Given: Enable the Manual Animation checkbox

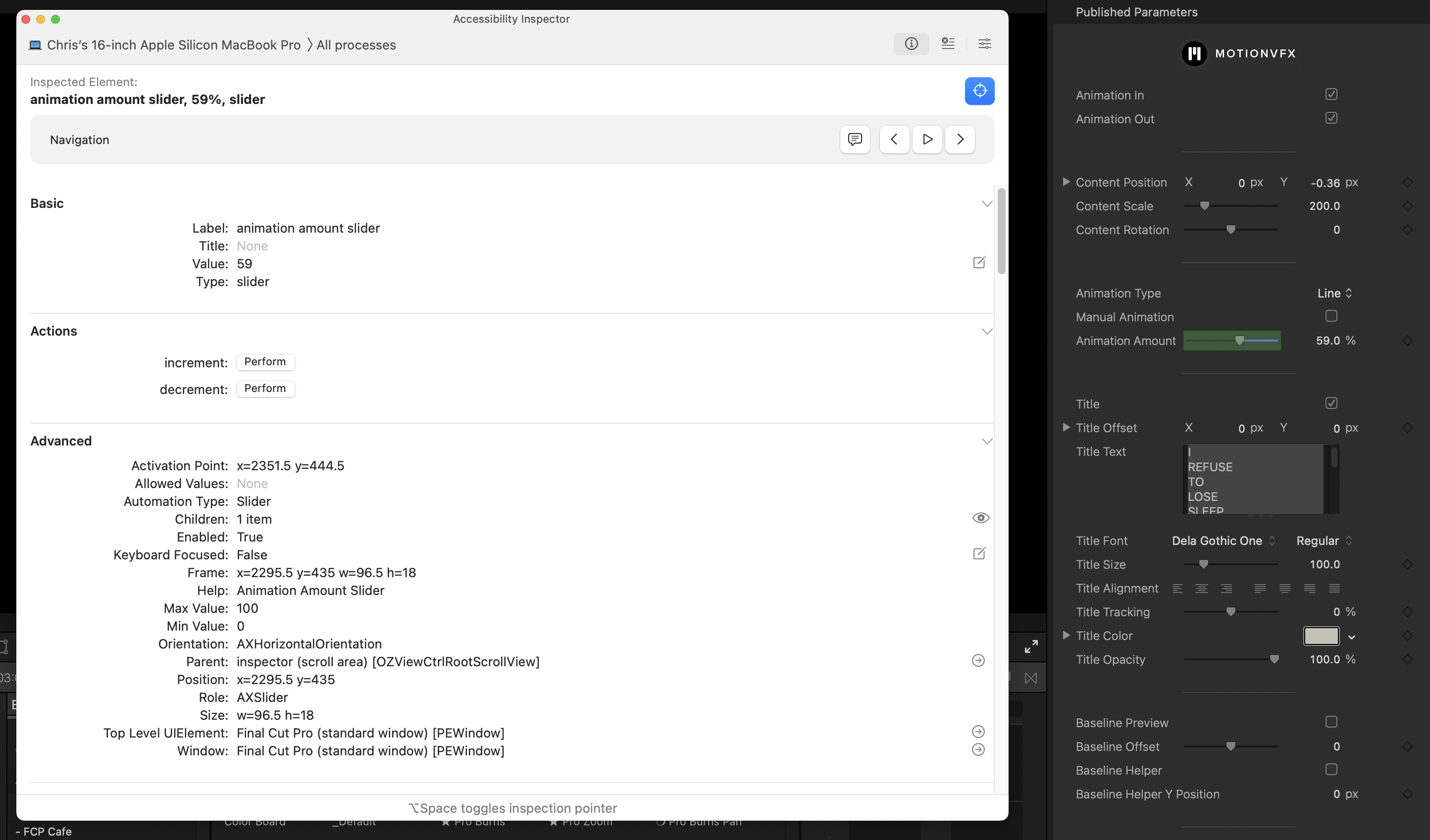Looking at the screenshot, I should point(1331,316).
